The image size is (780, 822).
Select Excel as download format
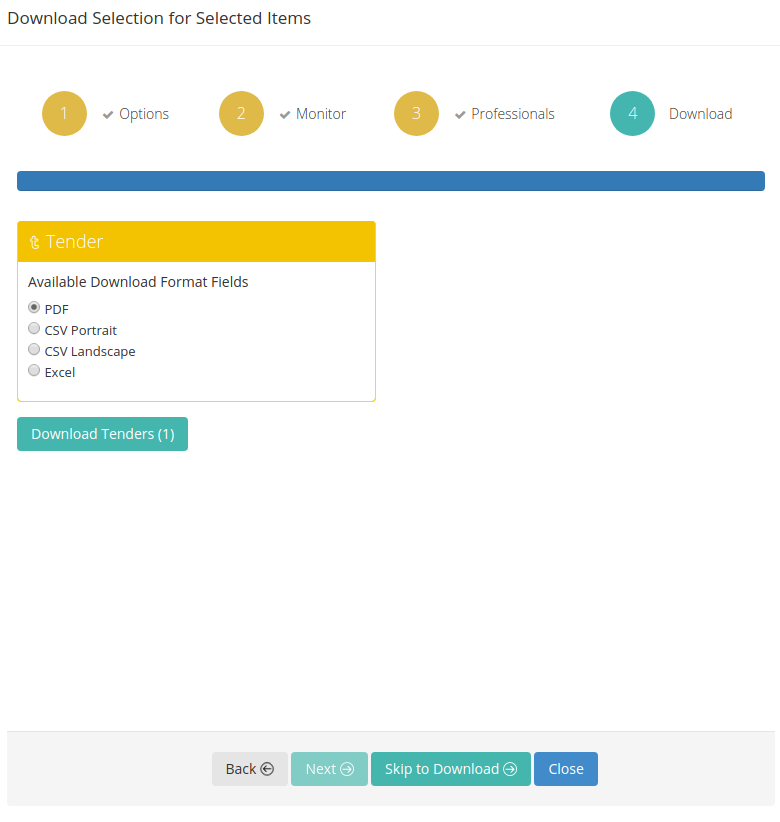pos(34,371)
